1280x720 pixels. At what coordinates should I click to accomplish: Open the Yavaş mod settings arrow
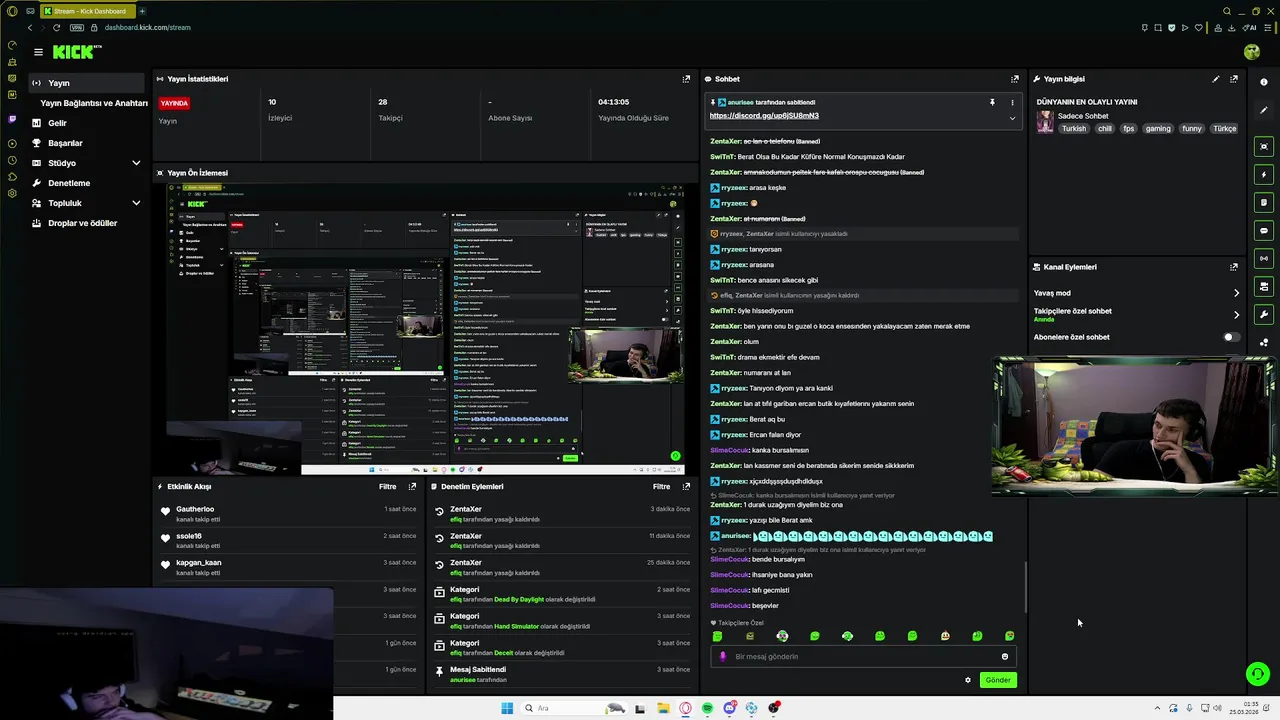(1236, 293)
